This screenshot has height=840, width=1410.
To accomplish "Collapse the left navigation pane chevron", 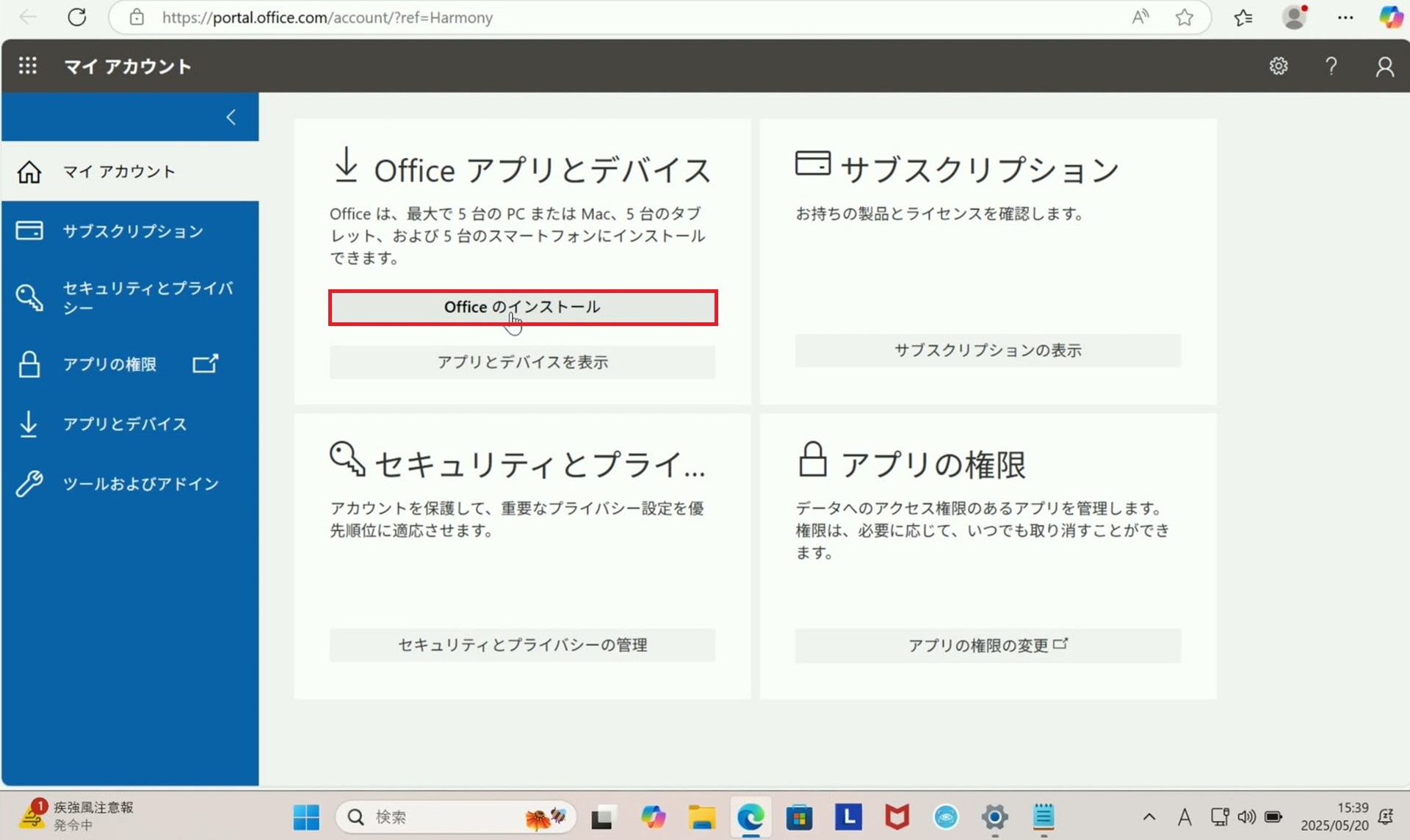I will pyautogui.click(x=231, y=117).
